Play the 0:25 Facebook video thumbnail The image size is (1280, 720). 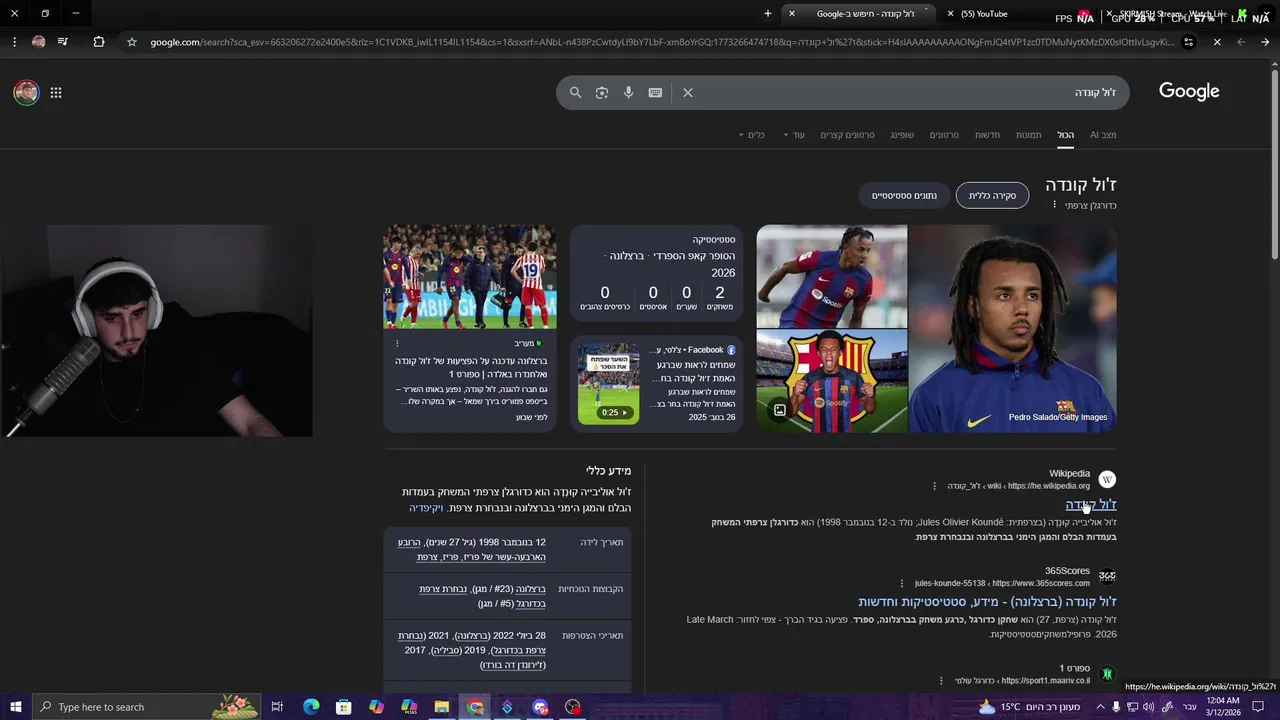tap(608, 385)
